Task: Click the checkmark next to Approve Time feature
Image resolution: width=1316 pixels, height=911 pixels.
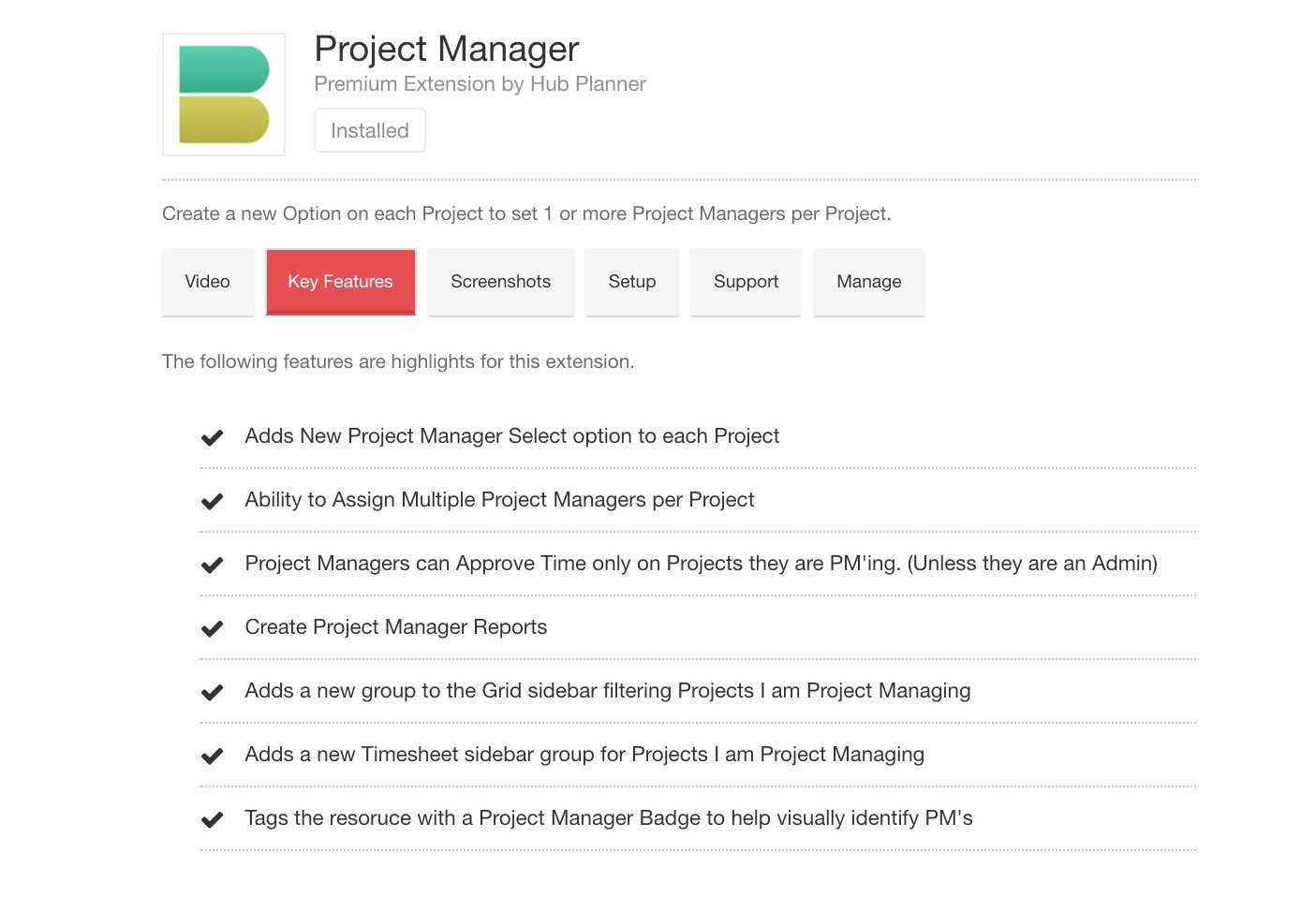Action: coord(213,564)
